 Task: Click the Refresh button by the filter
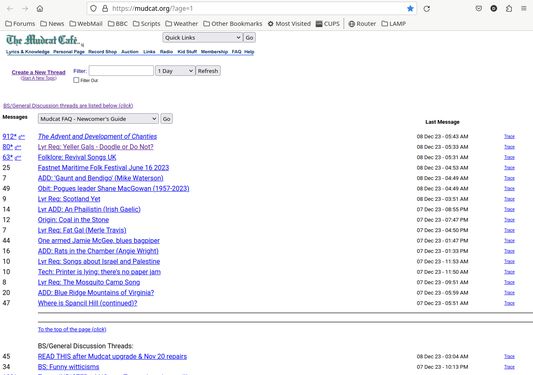208,71
